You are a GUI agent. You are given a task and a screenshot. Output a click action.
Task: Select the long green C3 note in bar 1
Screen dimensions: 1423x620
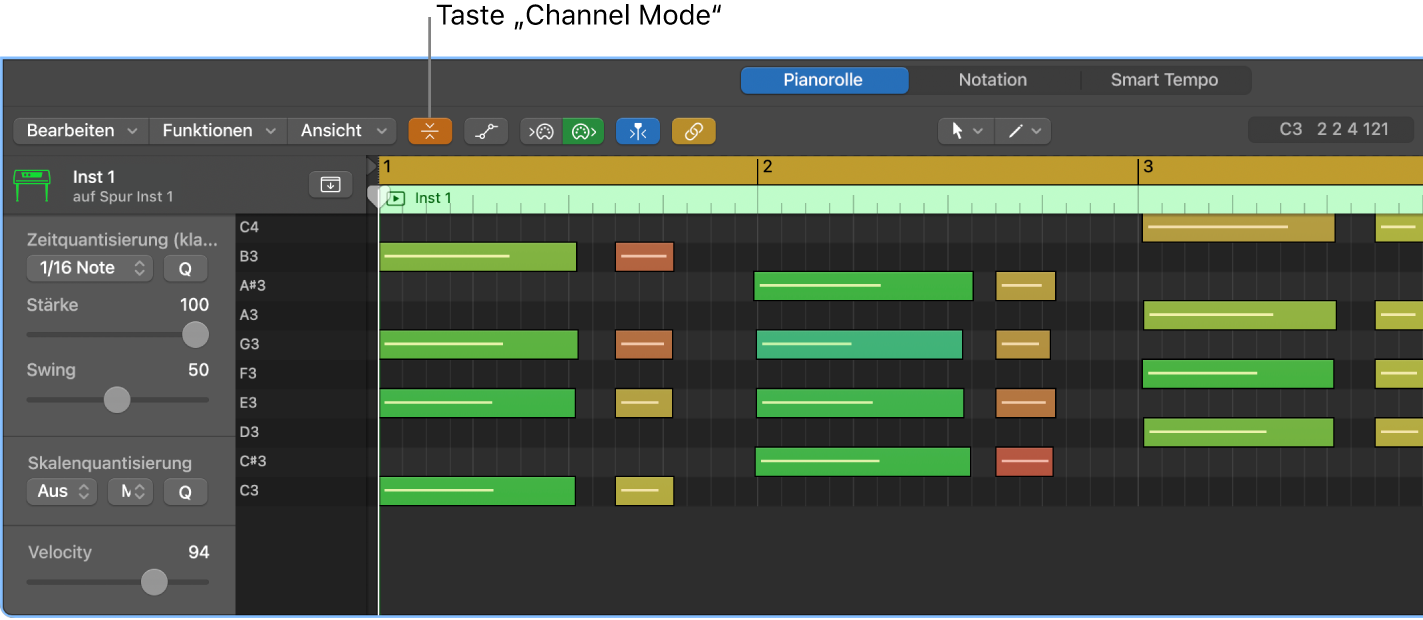(477, 491)
